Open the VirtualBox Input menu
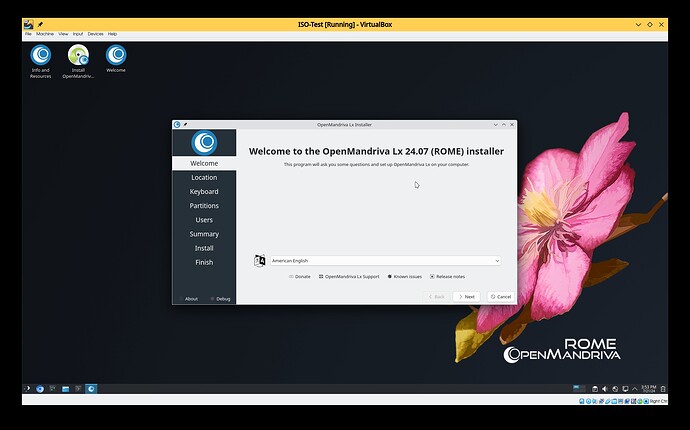The height and width of the screenshot is (430, 690). coord(78,34)
